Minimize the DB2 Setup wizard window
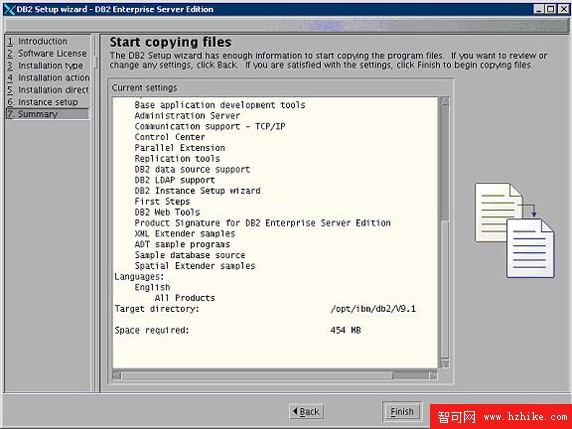Screen dimensions: 572x429 point(539,9)
